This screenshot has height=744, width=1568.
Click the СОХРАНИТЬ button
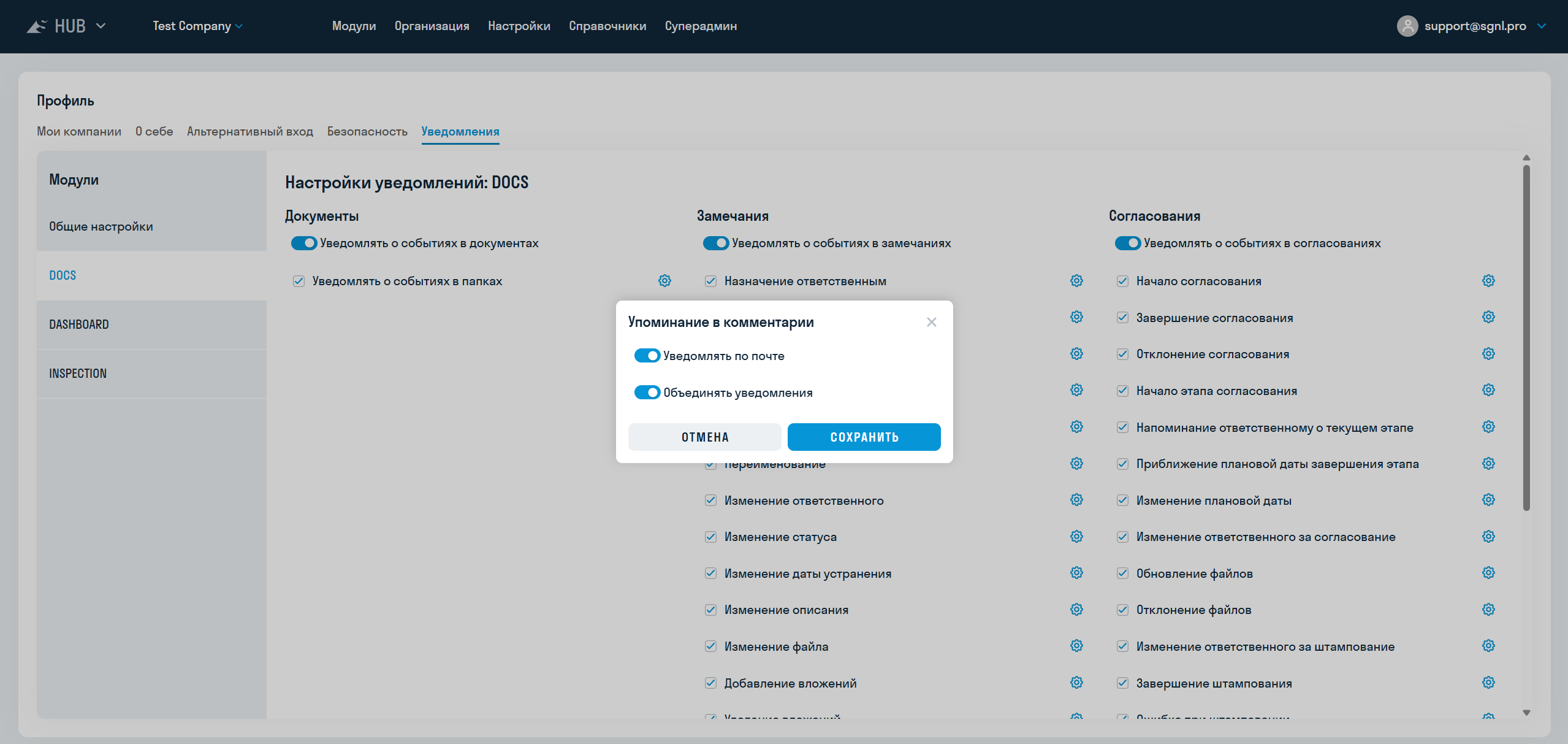tap(864, 437)
